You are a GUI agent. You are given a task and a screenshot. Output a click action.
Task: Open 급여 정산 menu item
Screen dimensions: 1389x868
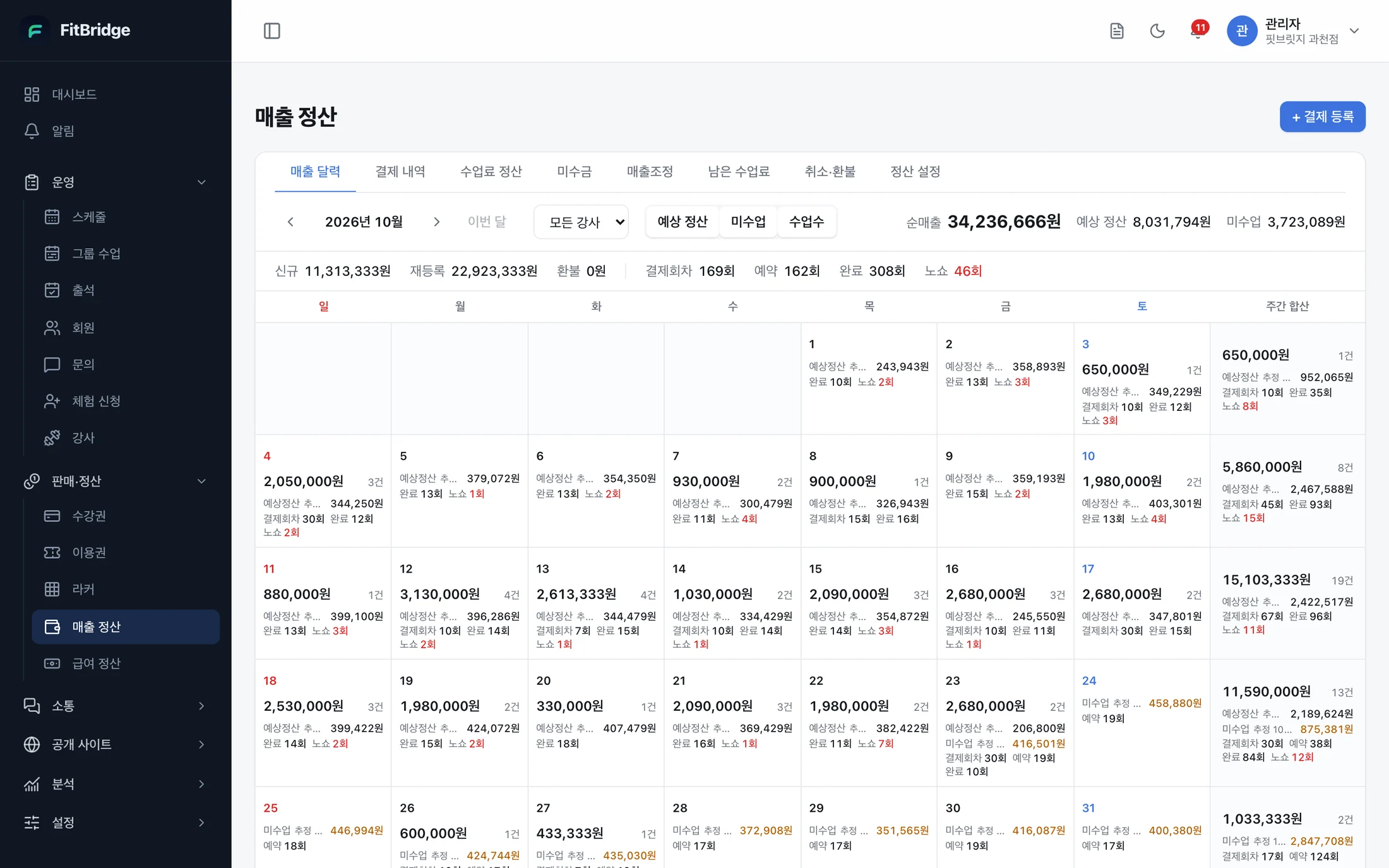click(126, 663)
